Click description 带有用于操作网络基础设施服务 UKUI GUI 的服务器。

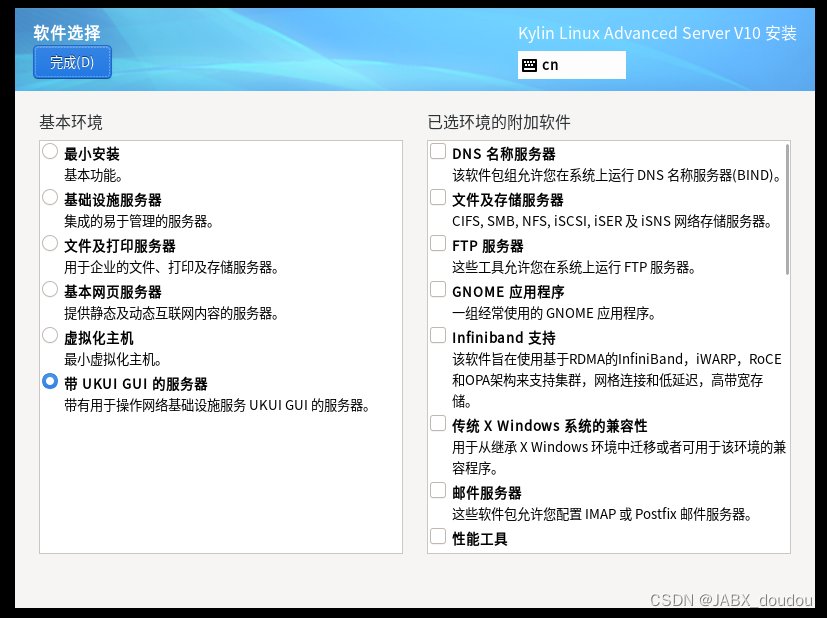point(217,405)
